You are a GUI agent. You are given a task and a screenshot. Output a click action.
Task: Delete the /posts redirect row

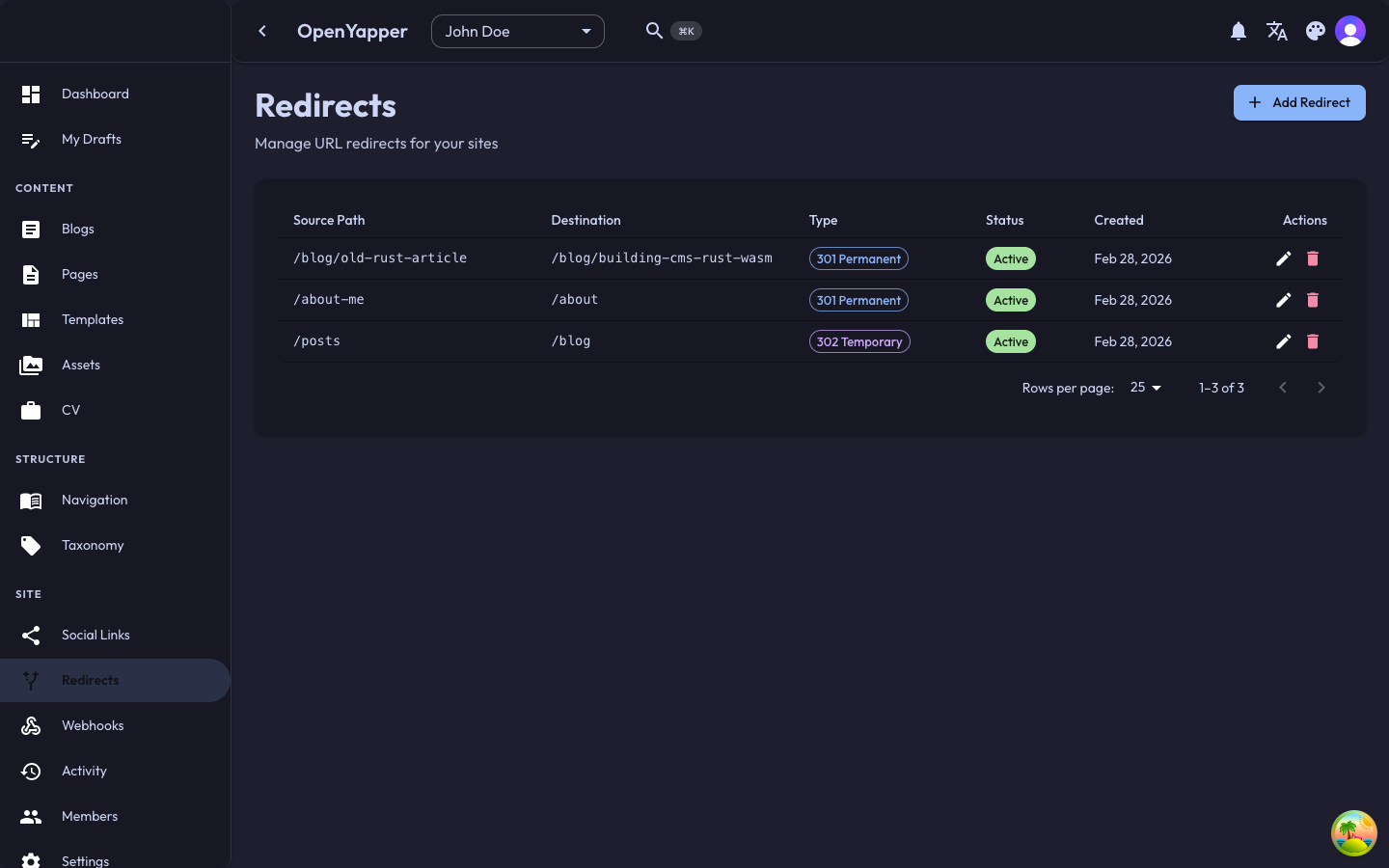[1312, 341]
